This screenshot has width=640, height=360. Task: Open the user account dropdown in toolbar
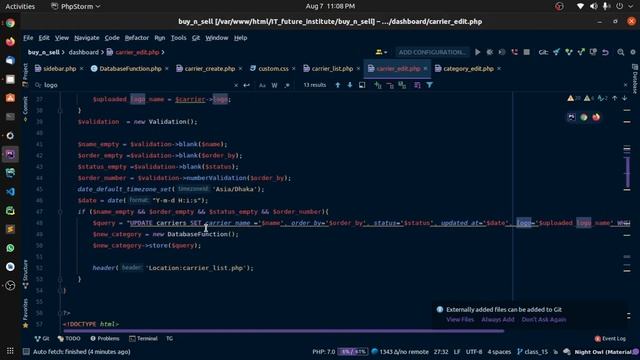pos(381,52)
